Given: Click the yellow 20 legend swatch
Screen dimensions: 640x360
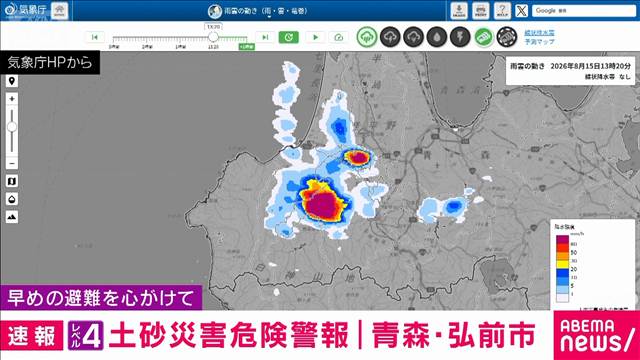Looking at the screenshot, I should [562, 264].
